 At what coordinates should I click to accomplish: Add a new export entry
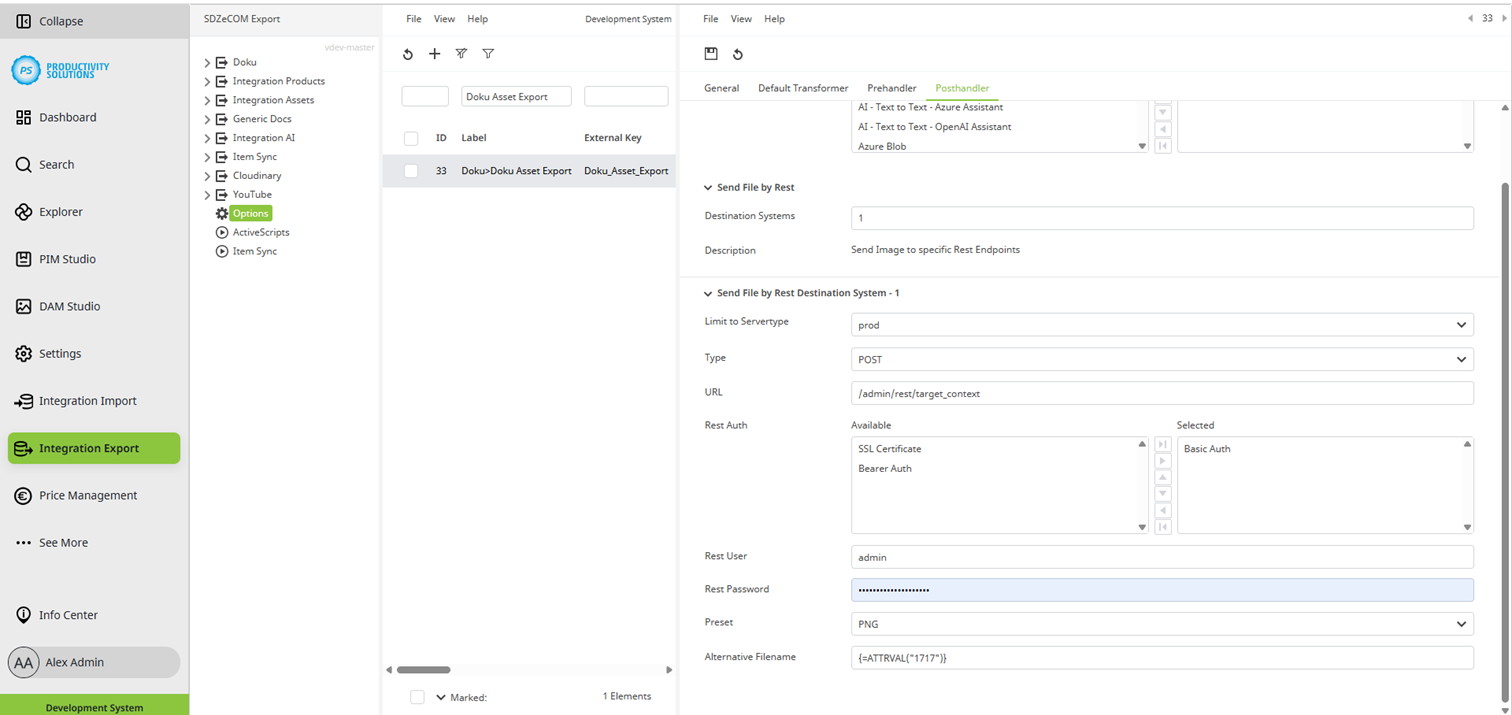coord(434,54)
